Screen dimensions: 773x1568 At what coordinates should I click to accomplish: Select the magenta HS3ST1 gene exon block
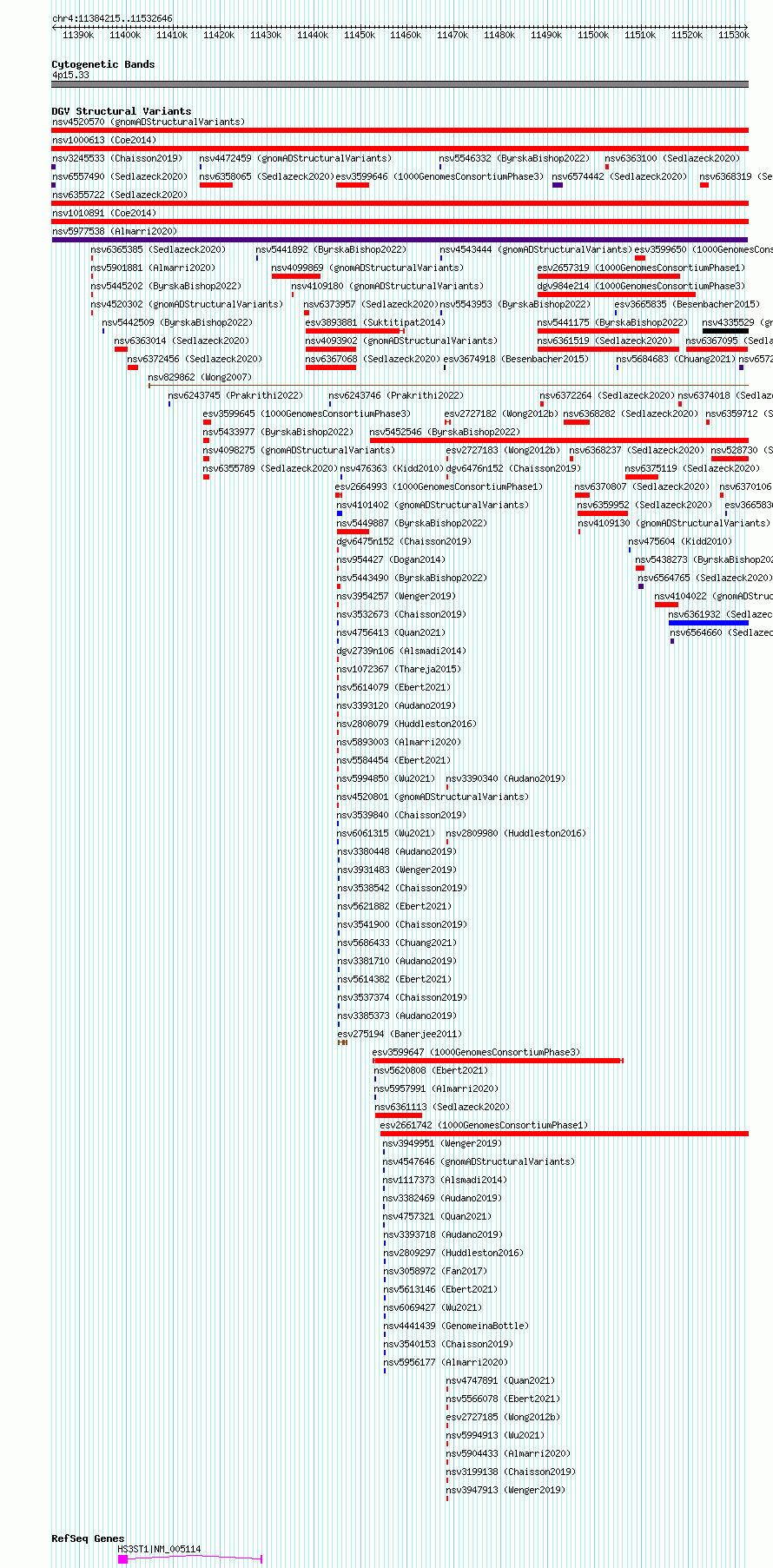click(122, 1559)
